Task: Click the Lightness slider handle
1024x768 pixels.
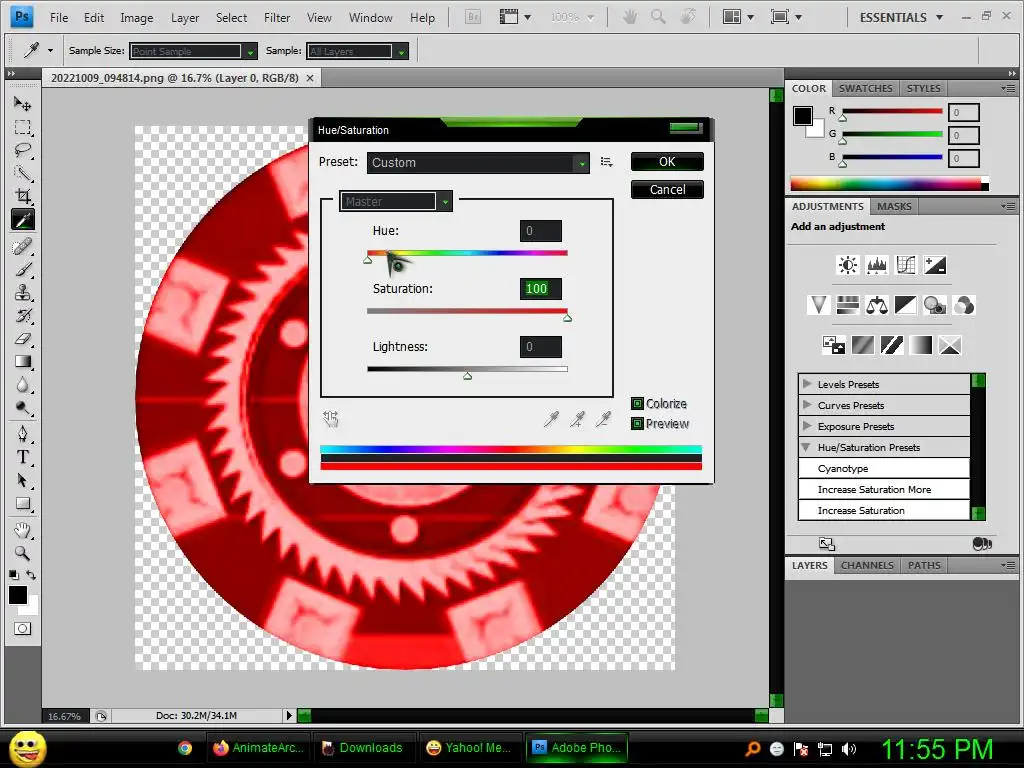Action: 468,376
